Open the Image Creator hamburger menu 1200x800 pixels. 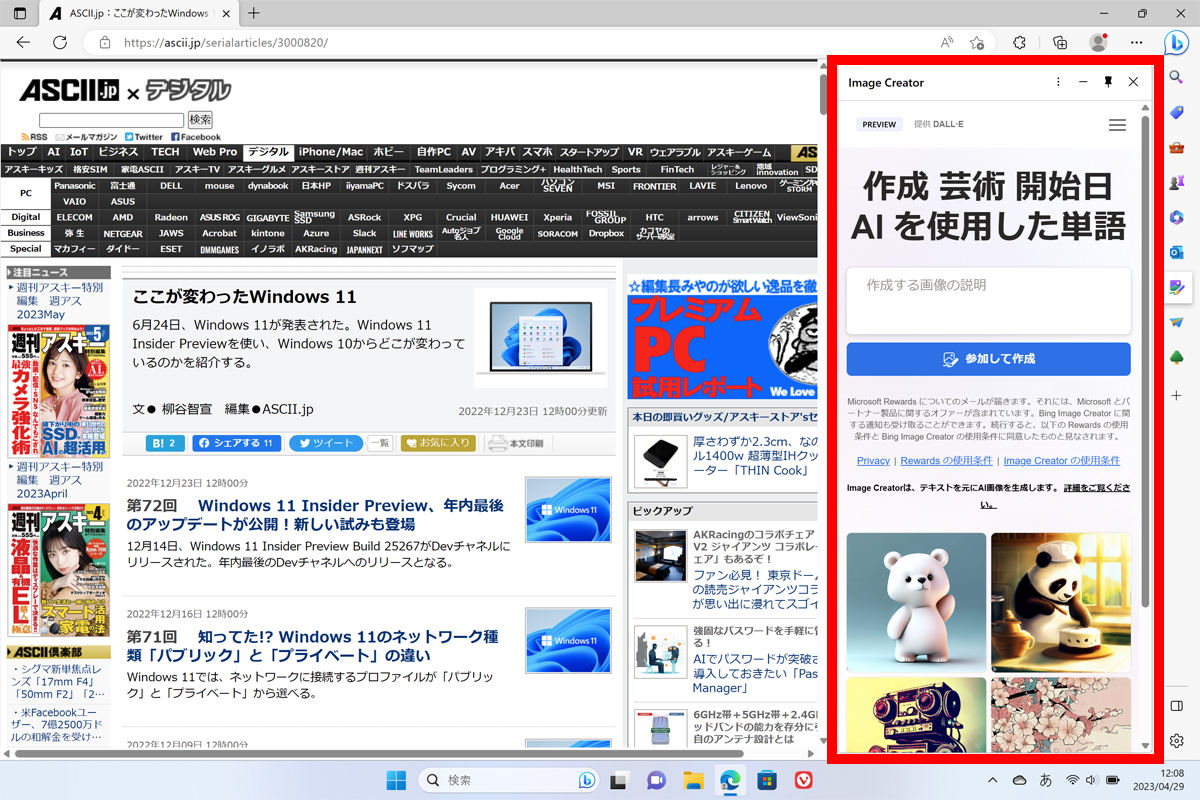[1117, 125]
